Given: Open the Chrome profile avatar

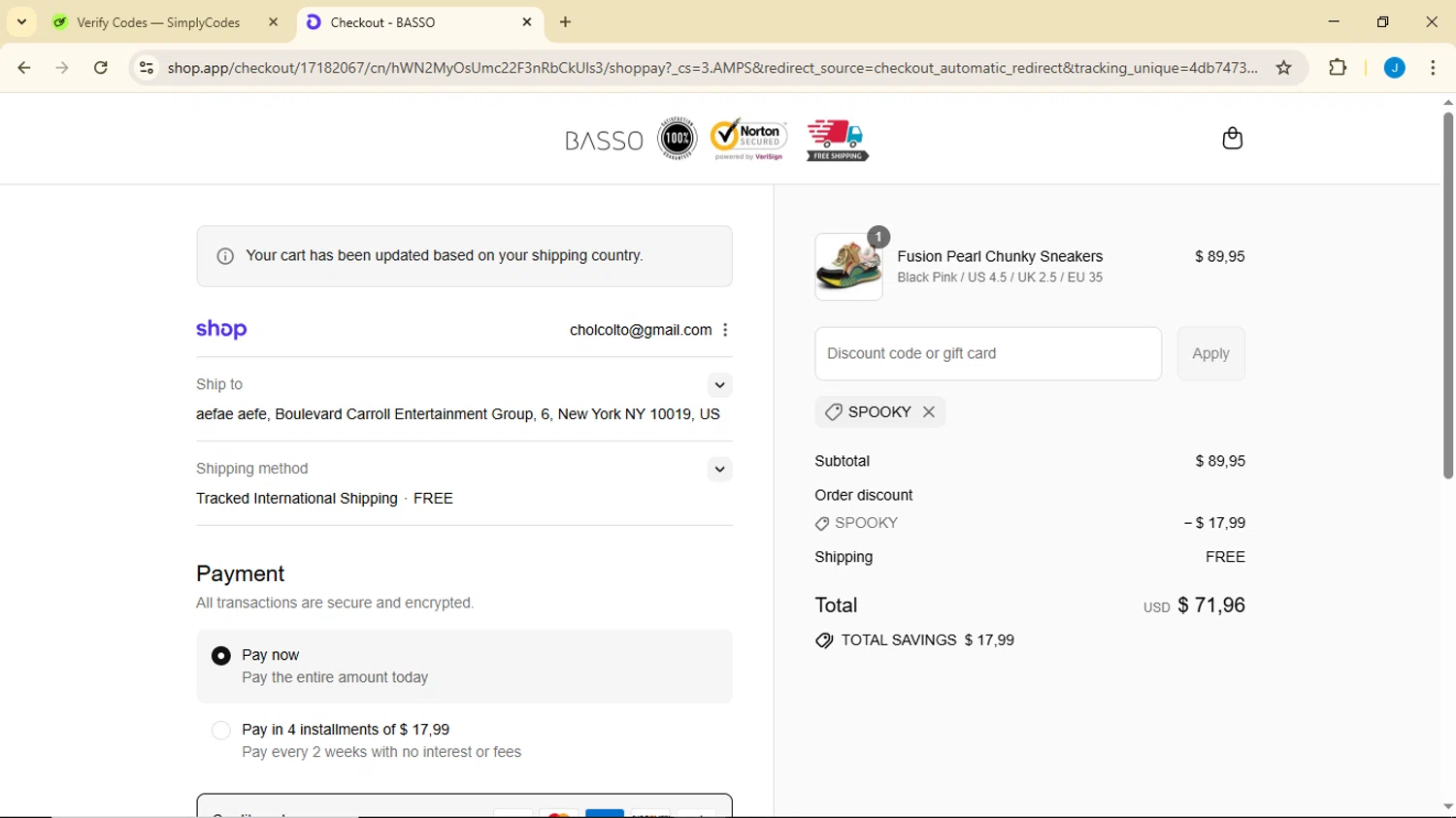Looking at the screenshot, I should [1395, 68].
